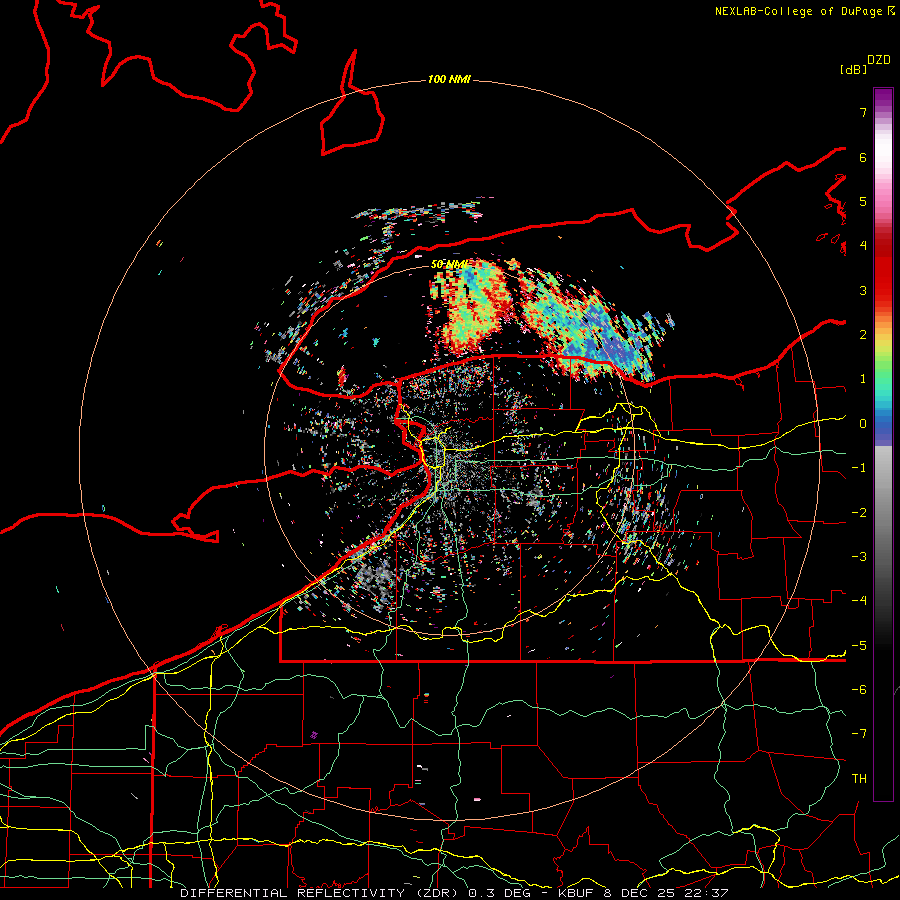Click the -2 value on color scale
The height and width of the screenshot is (900, 900).
click(859, 513)
